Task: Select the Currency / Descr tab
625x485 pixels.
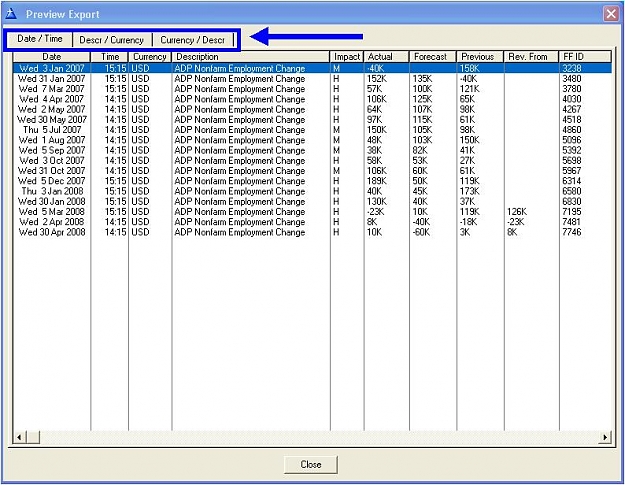Action: pos(193,40)
